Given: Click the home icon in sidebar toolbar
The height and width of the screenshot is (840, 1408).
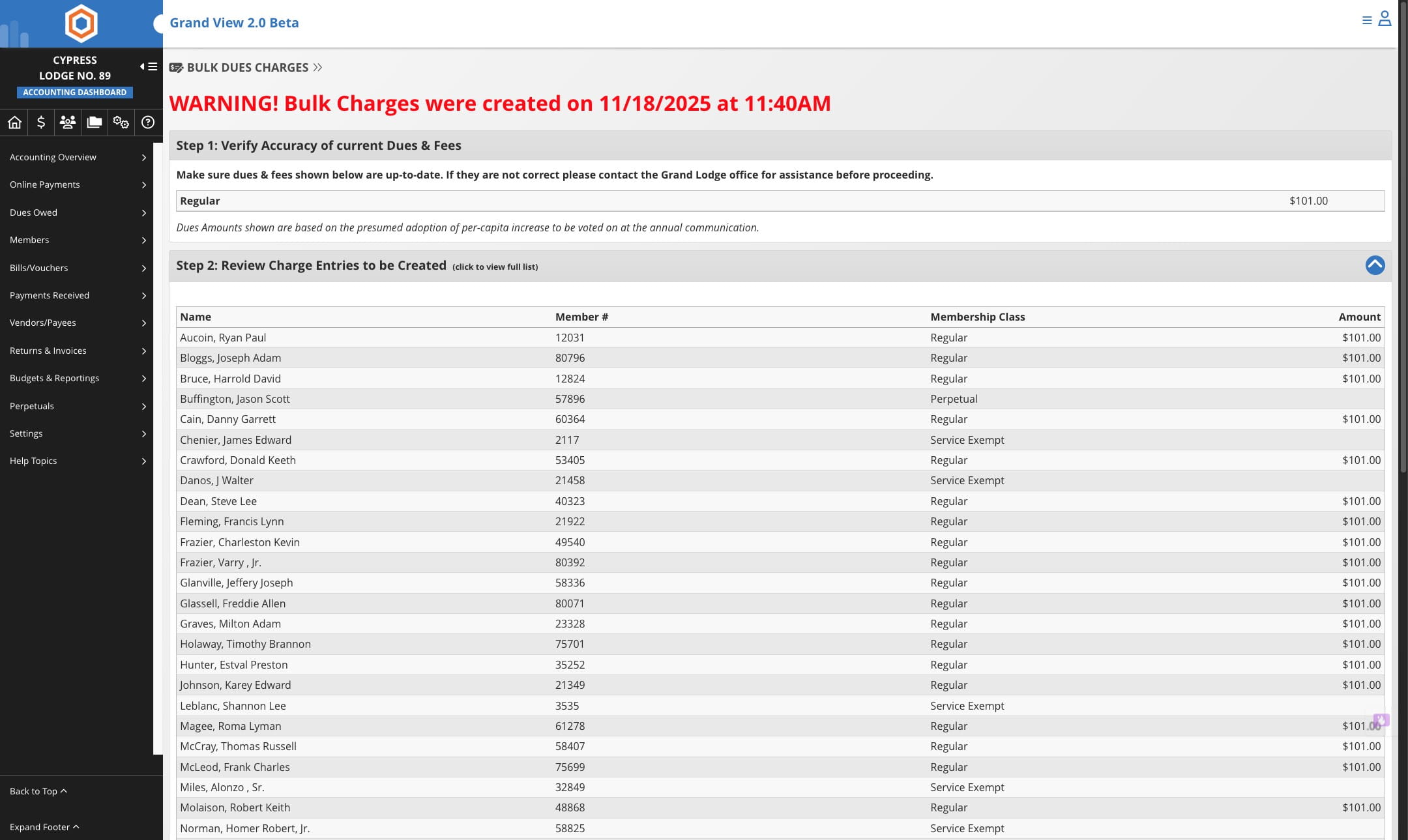Looking at the screenshot, I should tap(14, 123).
